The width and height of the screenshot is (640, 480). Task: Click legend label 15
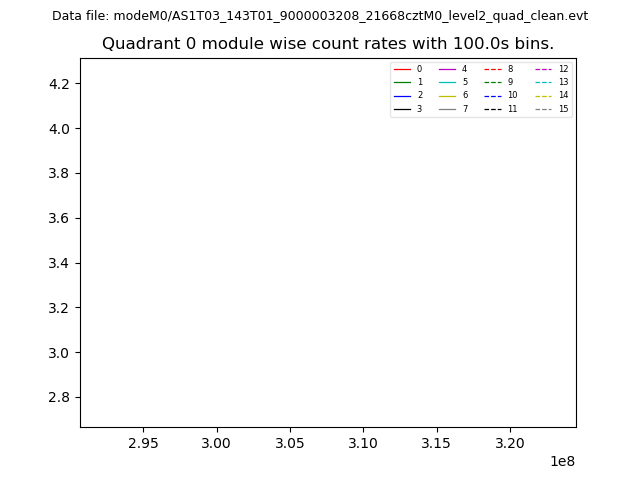[x=563, y=109]
